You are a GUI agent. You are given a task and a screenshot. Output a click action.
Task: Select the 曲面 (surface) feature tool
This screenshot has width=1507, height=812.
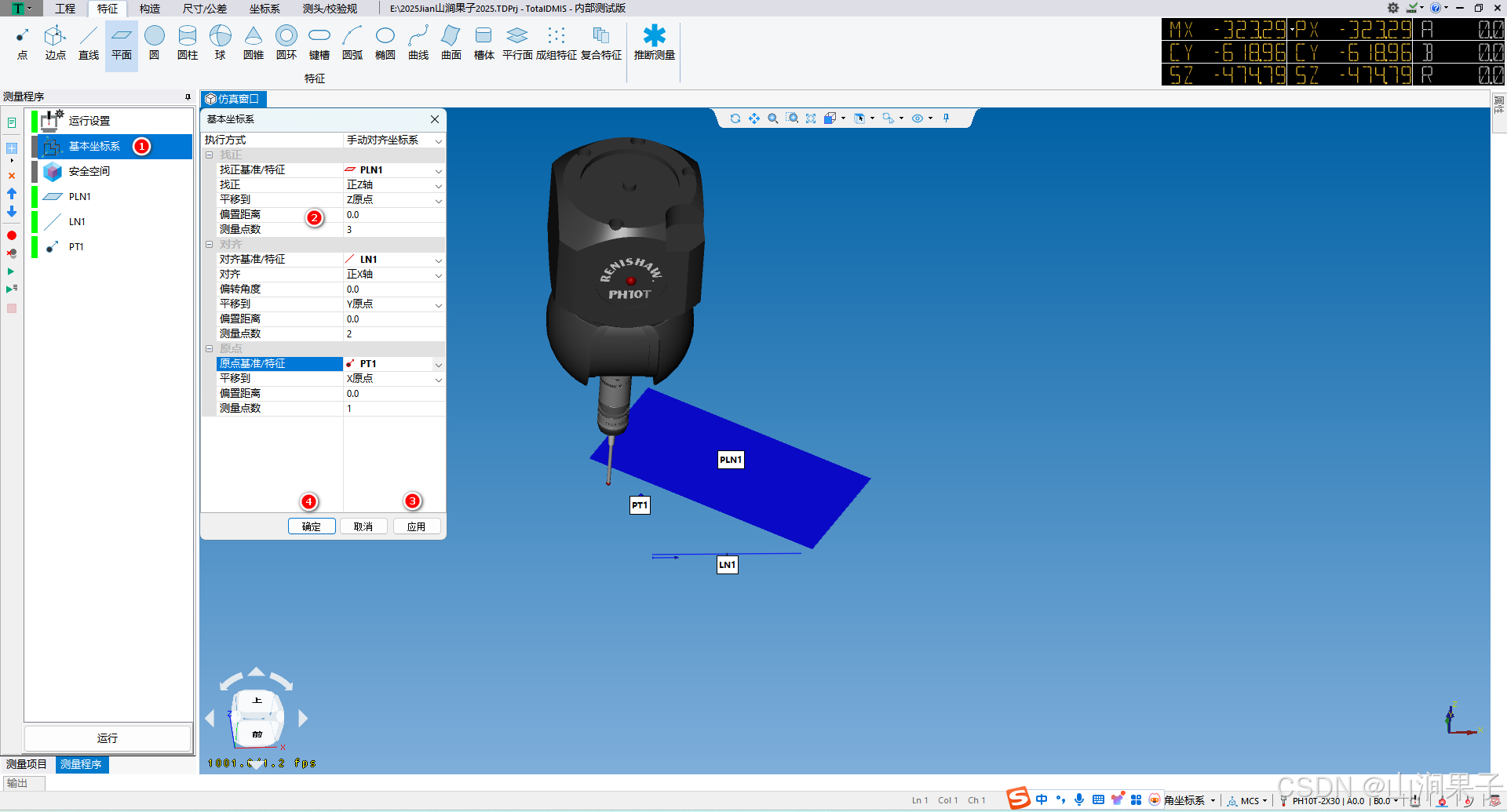tap(451, 44)
